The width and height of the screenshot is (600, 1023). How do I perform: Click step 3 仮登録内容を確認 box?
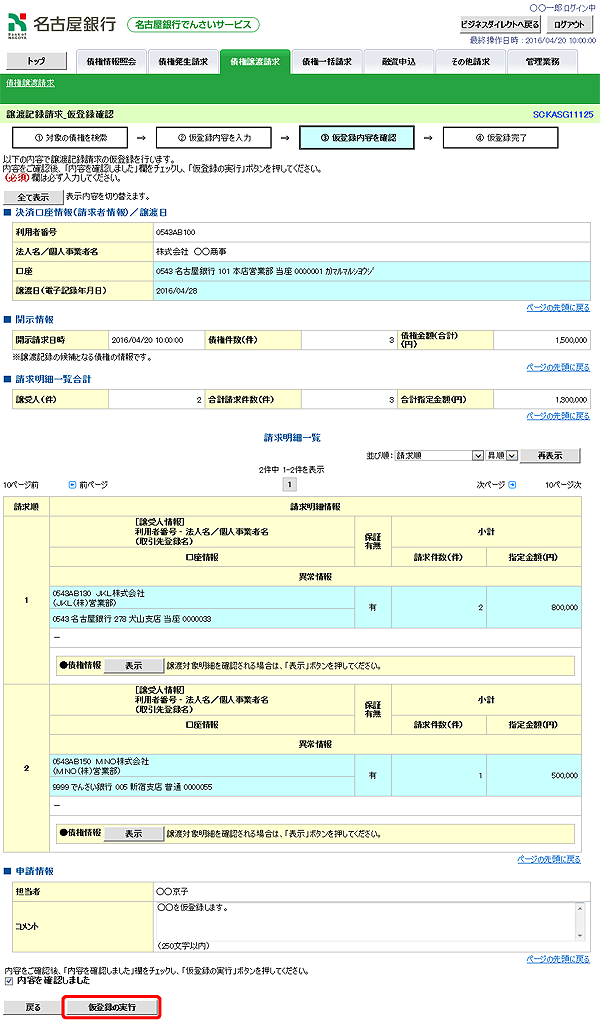[357, 138]
